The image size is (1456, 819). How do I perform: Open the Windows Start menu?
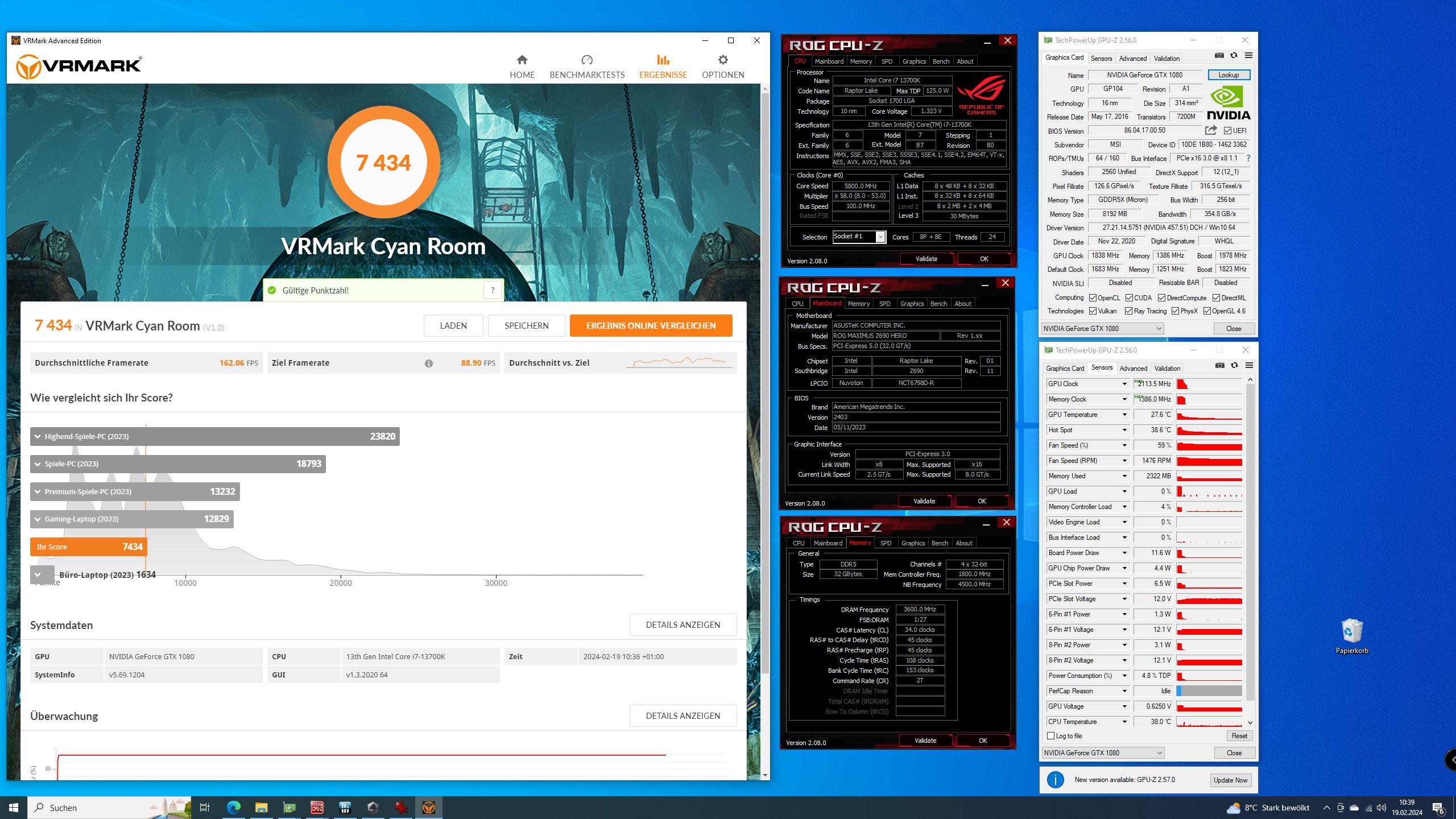(x=14, y=808)
